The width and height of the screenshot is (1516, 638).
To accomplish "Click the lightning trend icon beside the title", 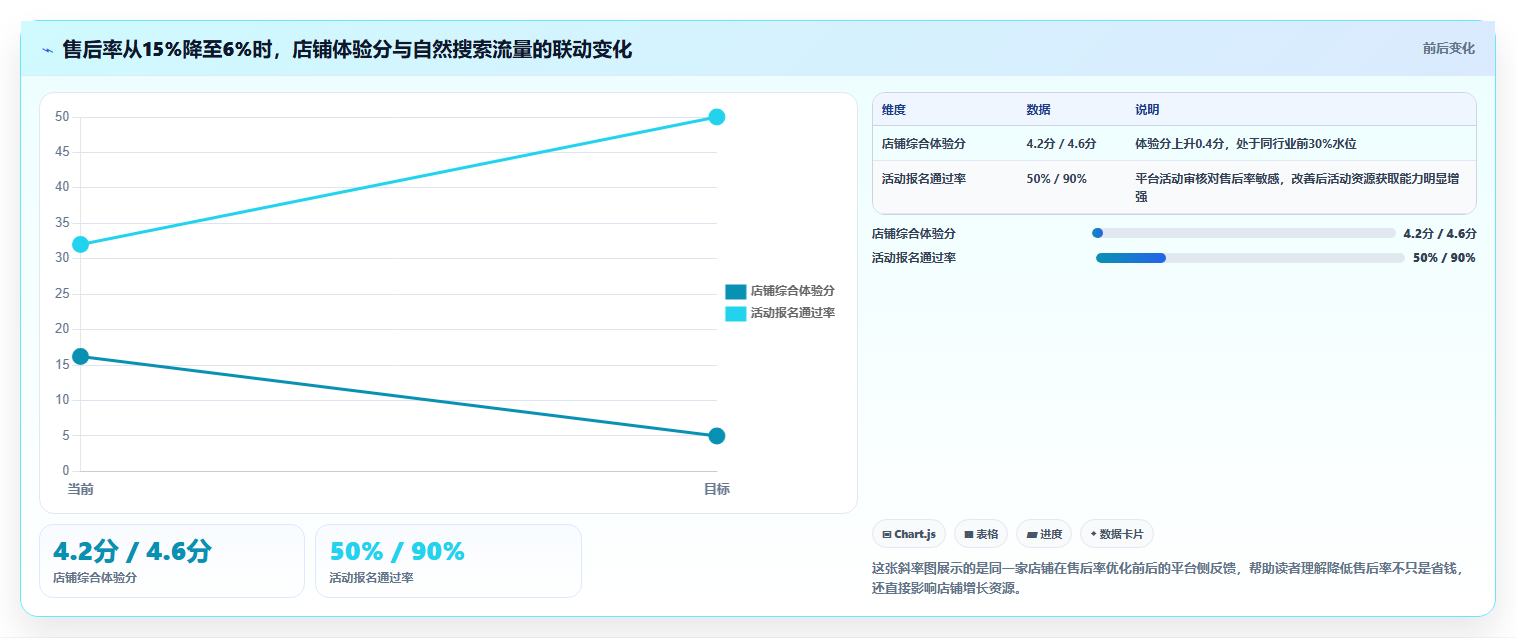I will (x=47, y=50).
